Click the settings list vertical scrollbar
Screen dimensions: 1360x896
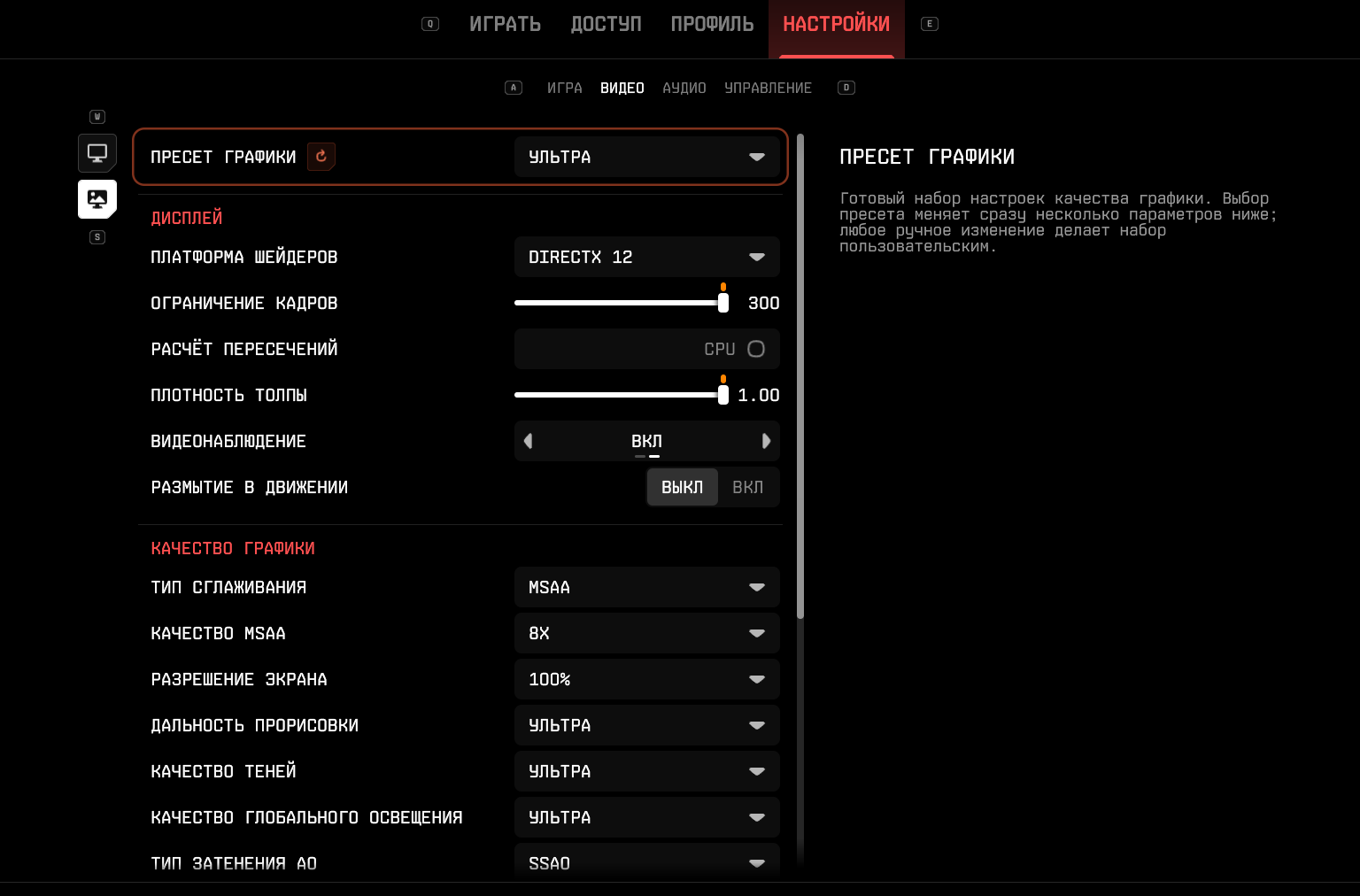[800, 376]
